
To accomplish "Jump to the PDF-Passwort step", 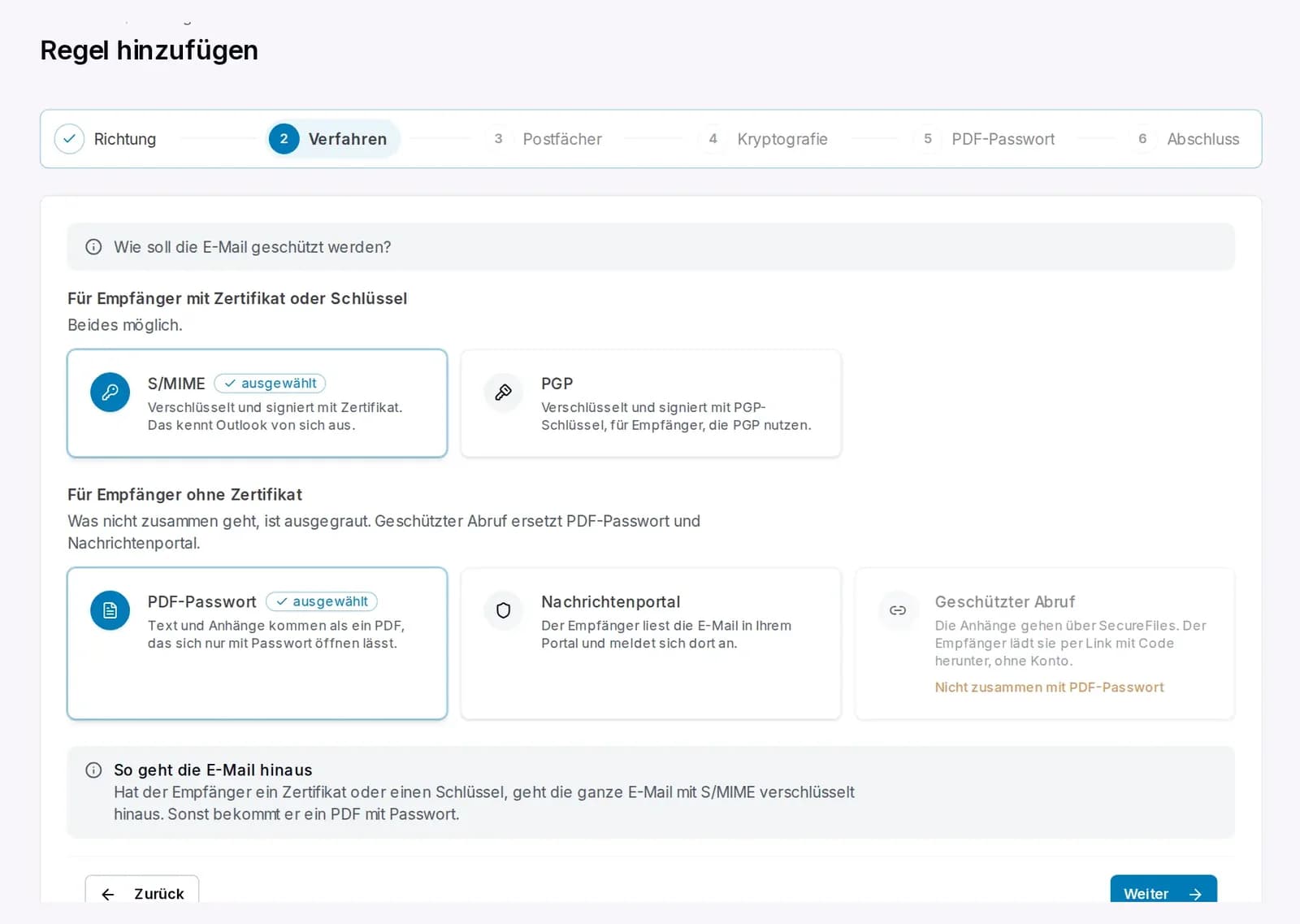I will tap(985, 139).
